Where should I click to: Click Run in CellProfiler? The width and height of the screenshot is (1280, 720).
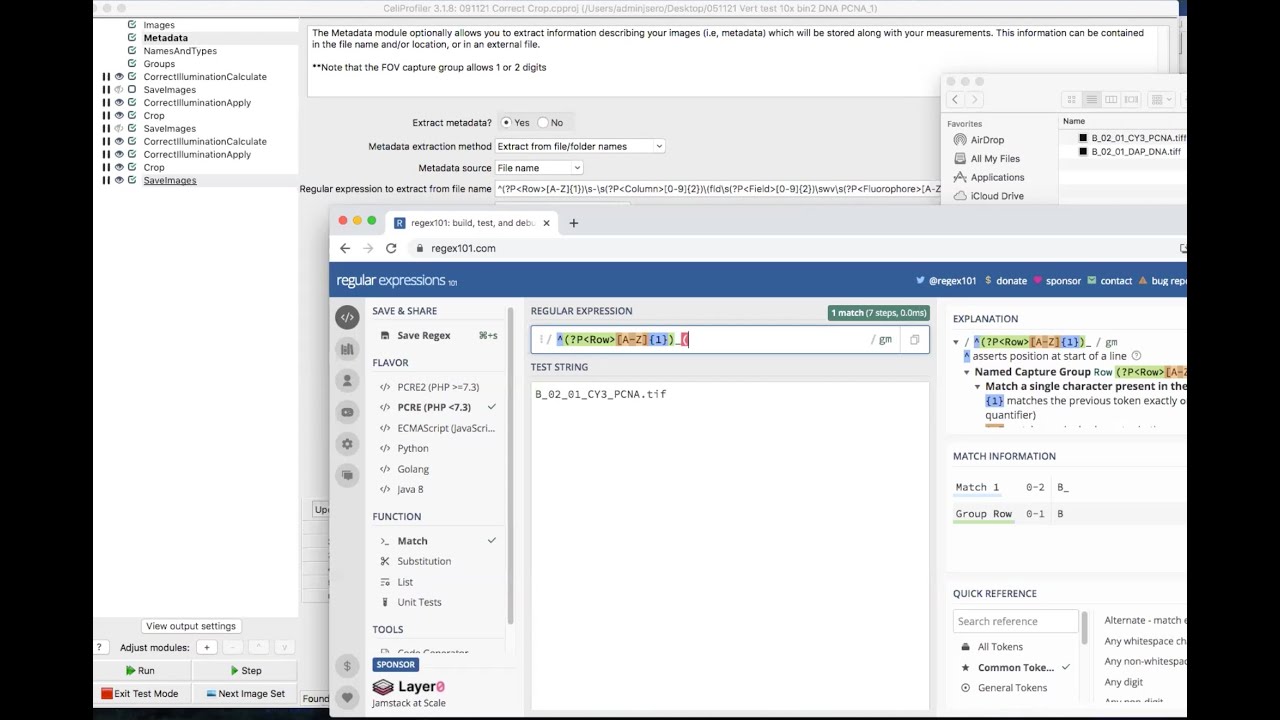coord(140,671)
